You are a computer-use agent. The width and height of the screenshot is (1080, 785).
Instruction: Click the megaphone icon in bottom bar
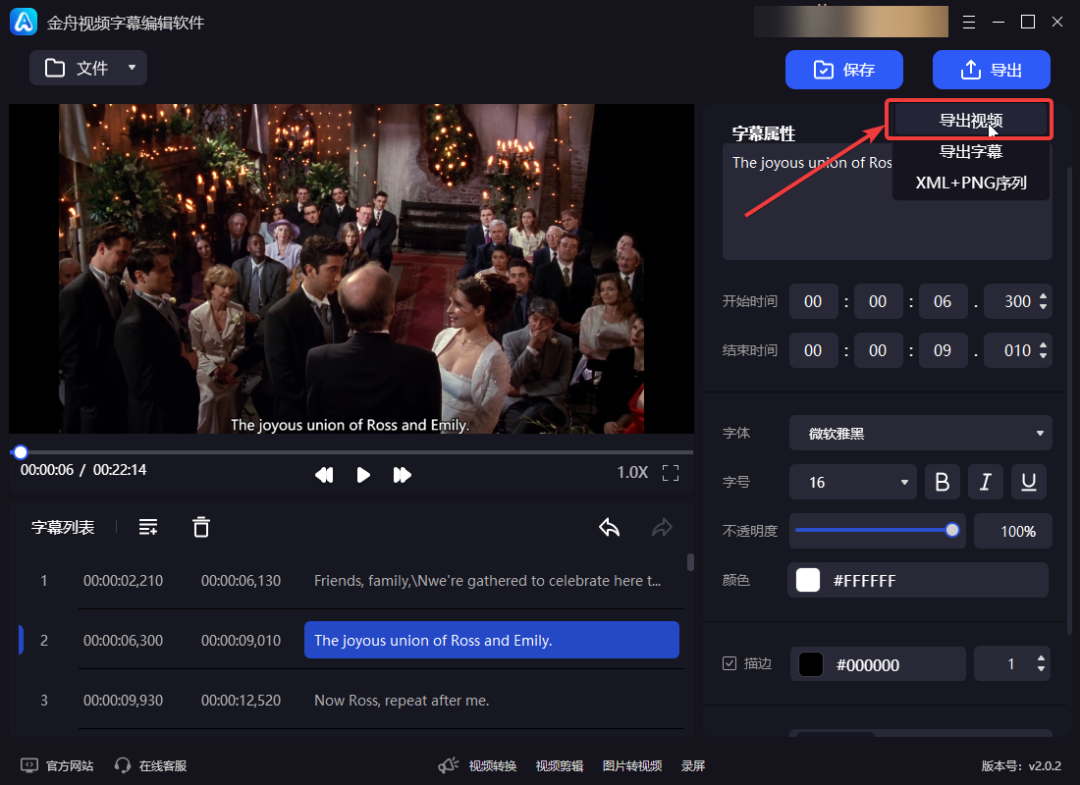(x=448, y=765)
